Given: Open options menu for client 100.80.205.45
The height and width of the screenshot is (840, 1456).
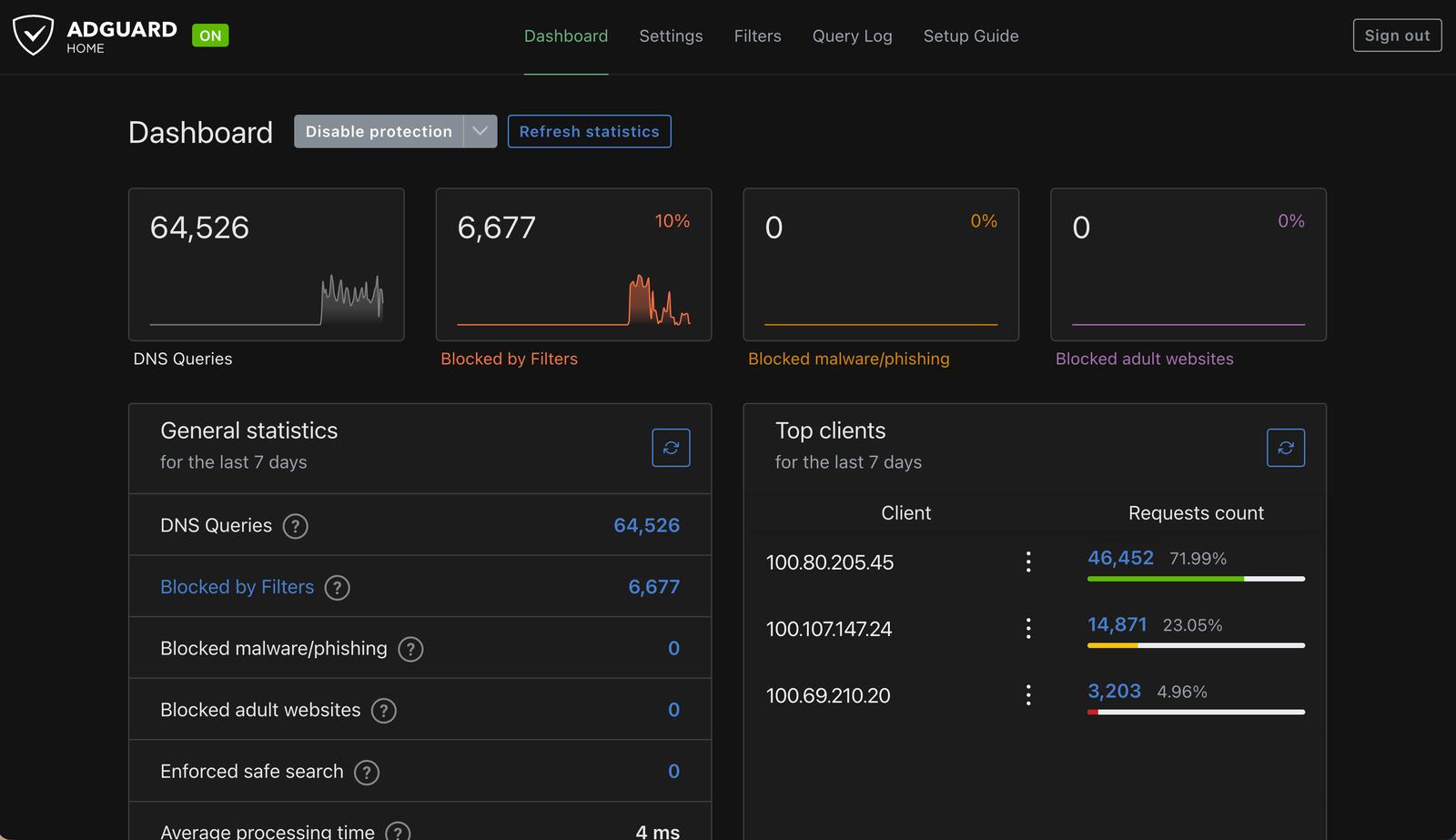Looking at the screenshot, I should (1028, 562).
